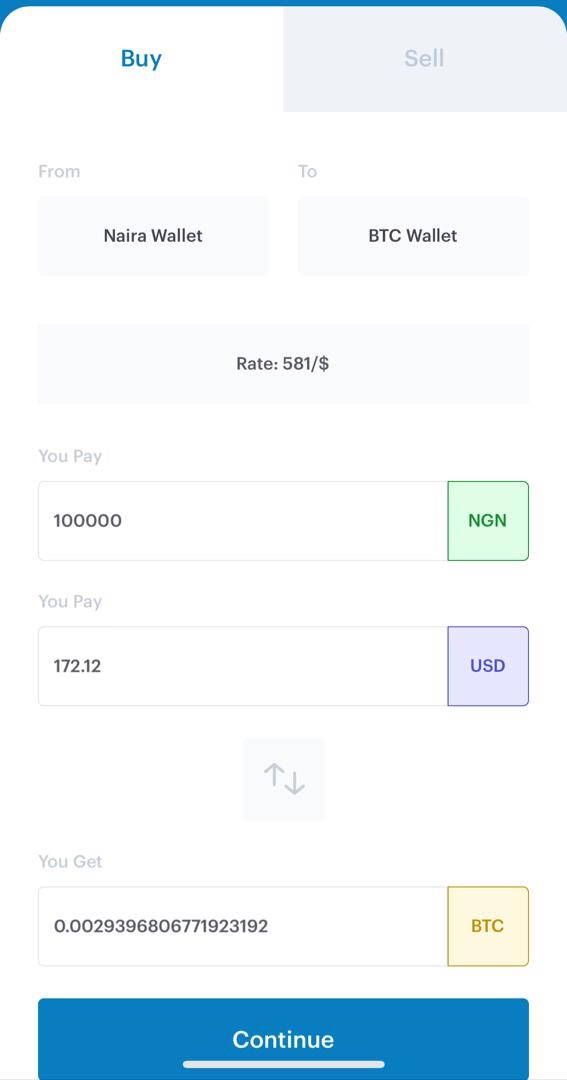Open the Naira Wallet source selector

[x=153, y=236]
